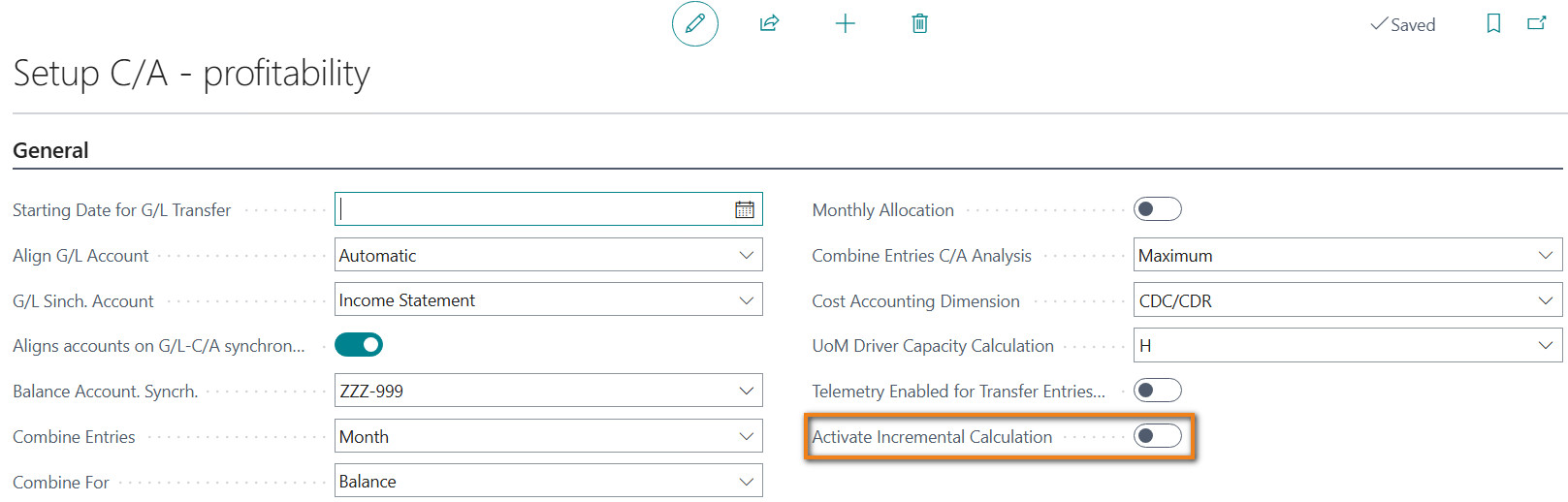The height and width of the screenshot is (502, 1568).
Task: Open the Balance Account Syncrh. ZZZ-999 dropdown
Action: point(549,391)
